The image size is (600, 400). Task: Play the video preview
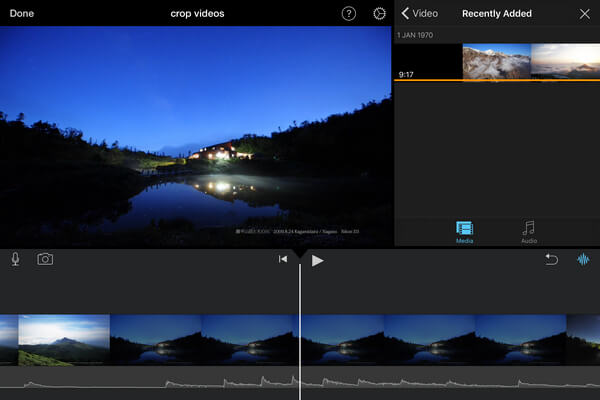click(x=317, y=260)
